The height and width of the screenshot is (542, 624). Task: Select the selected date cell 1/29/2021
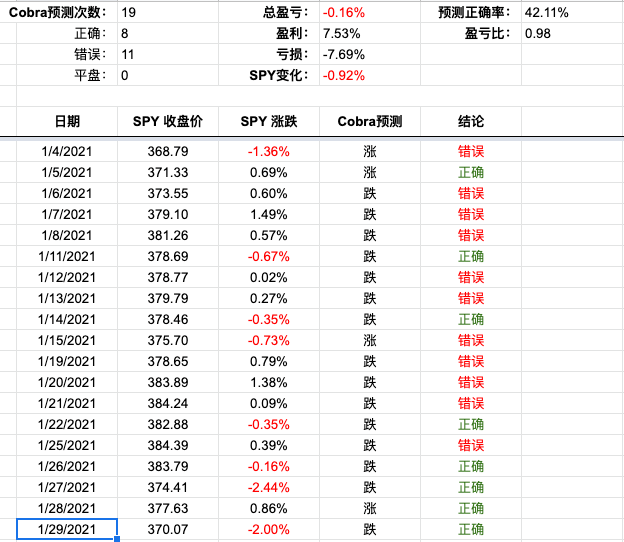(67, 529)
